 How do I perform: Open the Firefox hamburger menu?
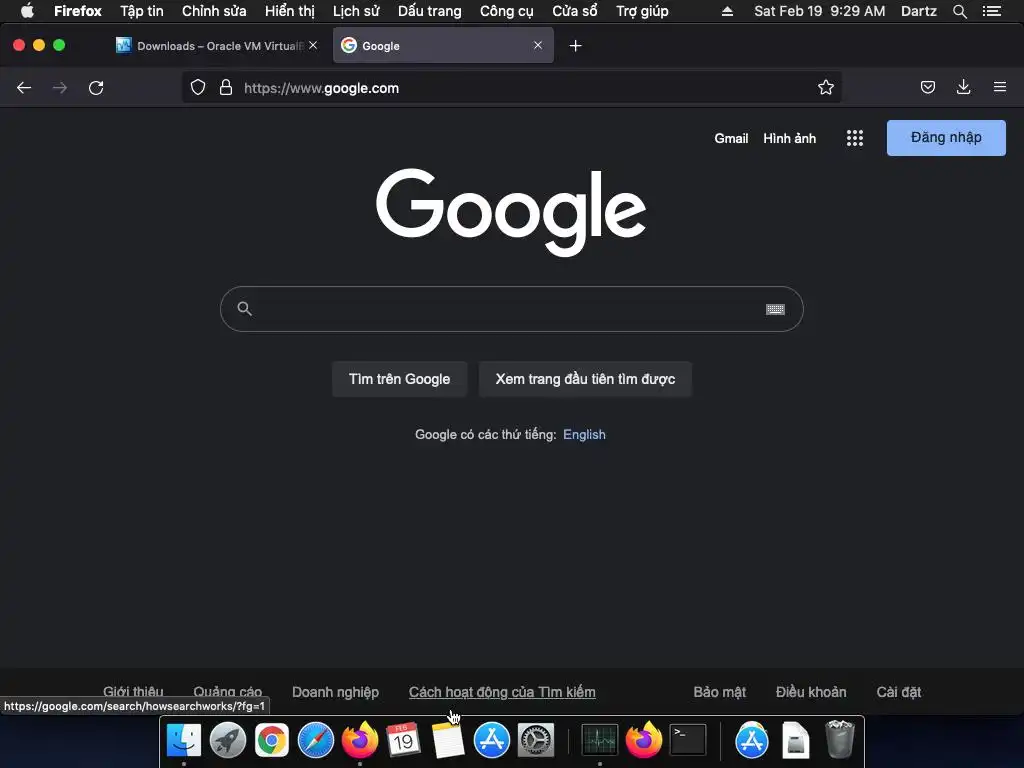click(x=999, y=87)
